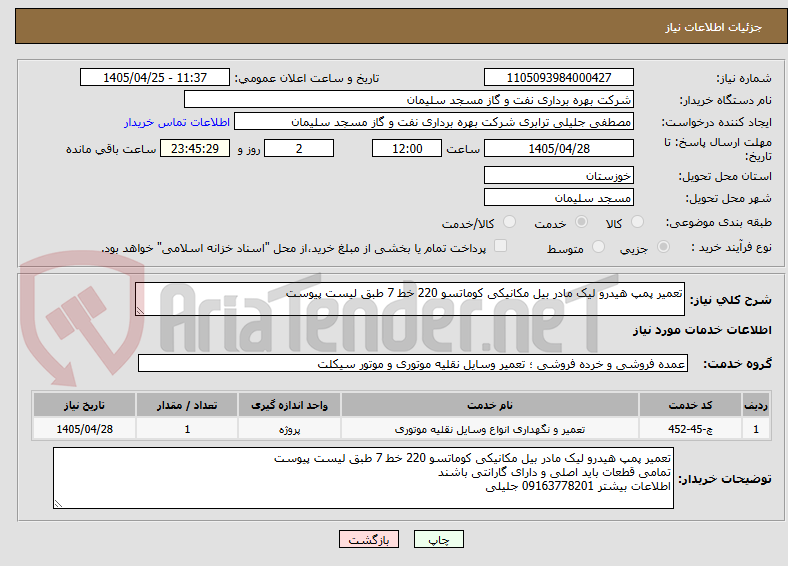788x566 pixels.
Task: Click the ردیف column header
Action: pos(756,405)
